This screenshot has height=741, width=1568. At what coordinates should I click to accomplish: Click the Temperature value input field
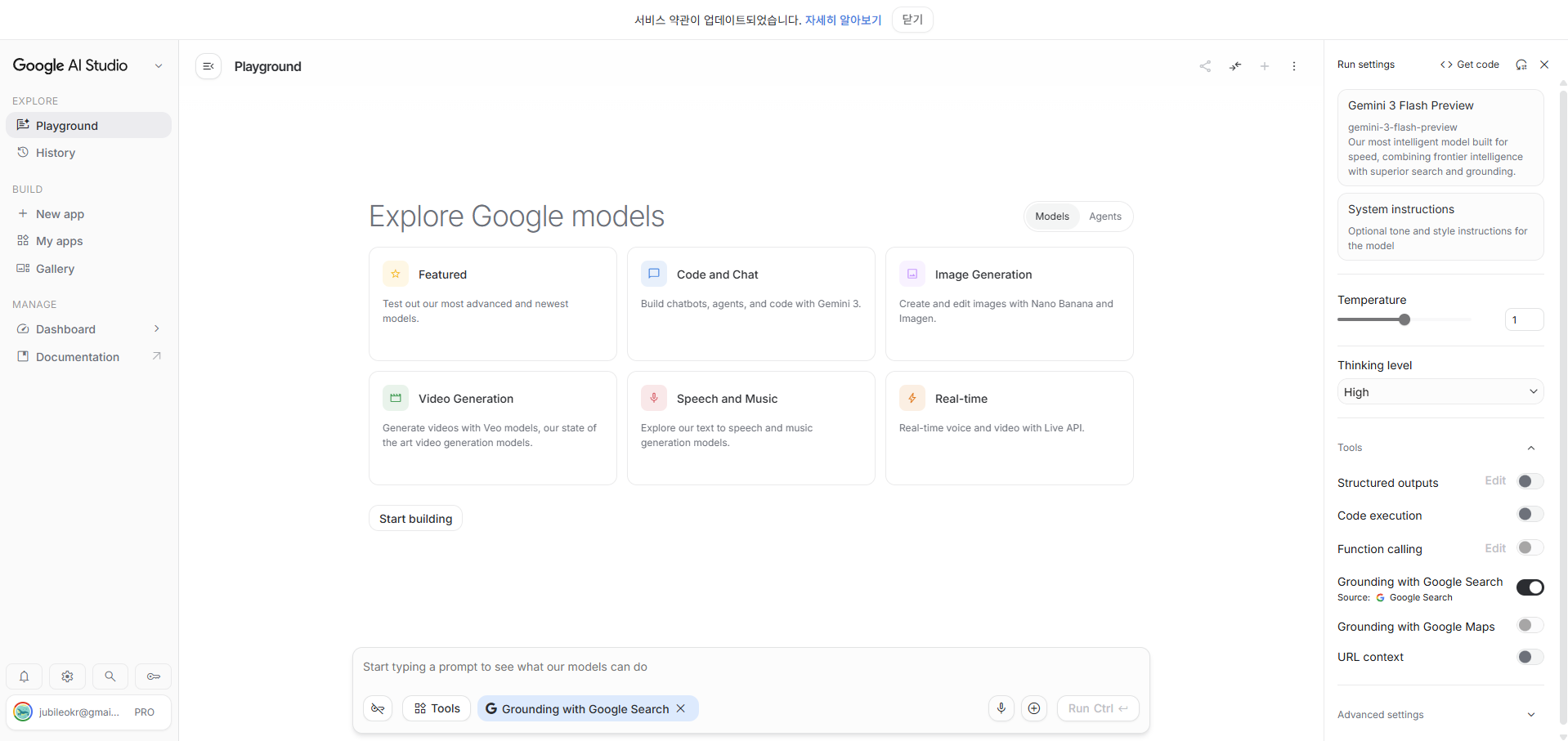1524,319
